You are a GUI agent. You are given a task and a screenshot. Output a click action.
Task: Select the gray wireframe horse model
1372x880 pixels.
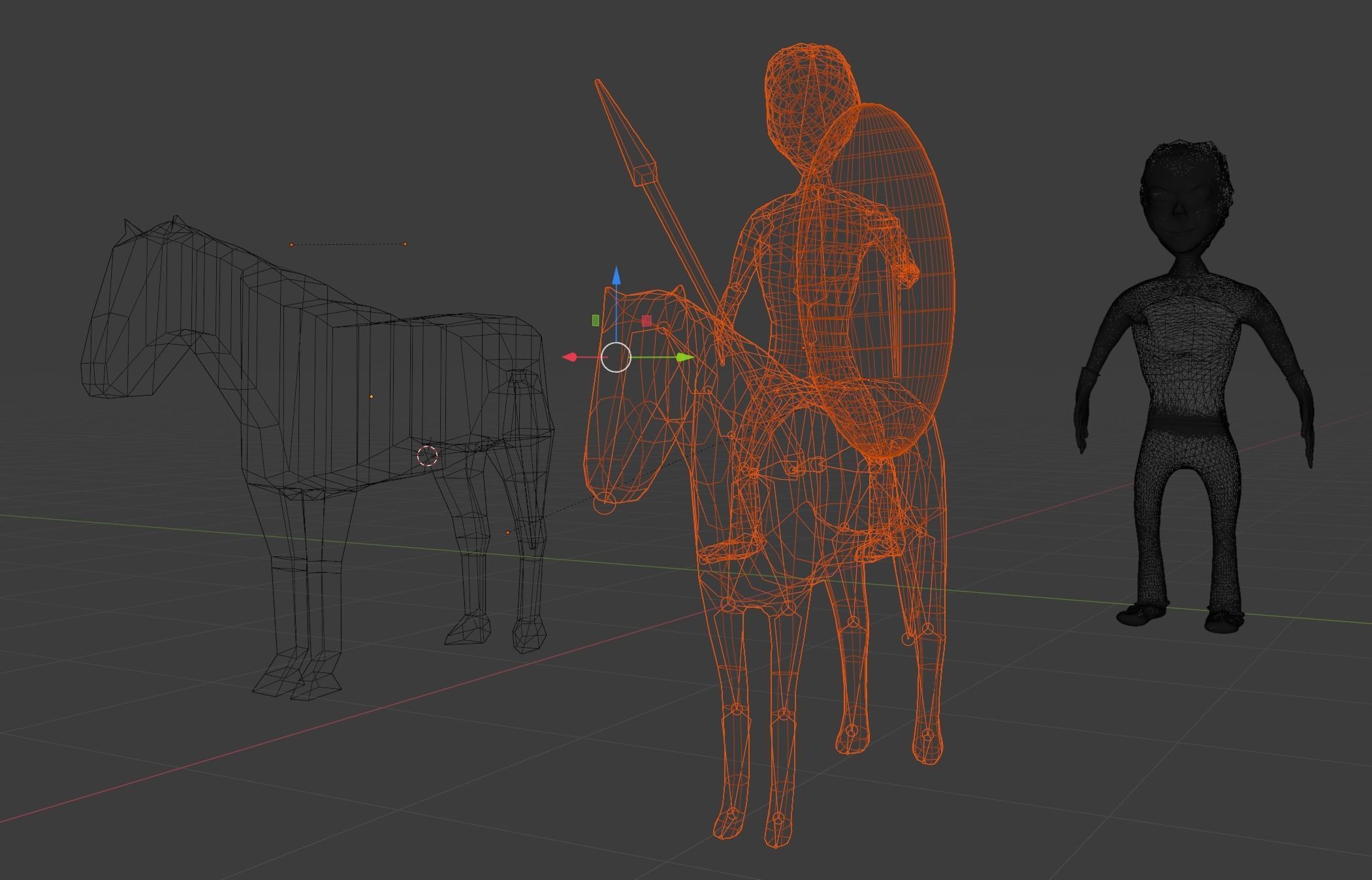pyautogui.click(x=317, y=457)
